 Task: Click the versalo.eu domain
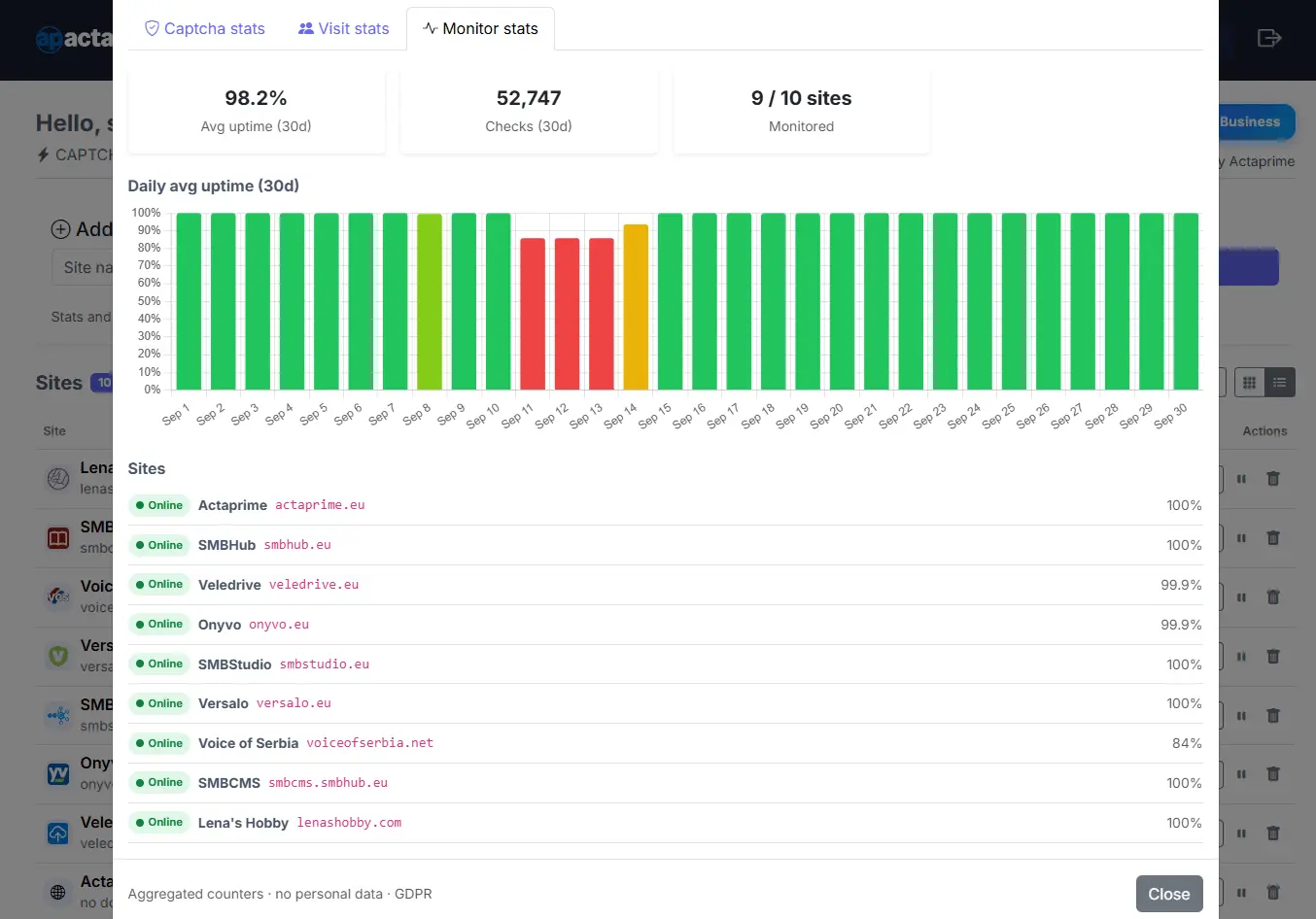click(x=294, y=703)
